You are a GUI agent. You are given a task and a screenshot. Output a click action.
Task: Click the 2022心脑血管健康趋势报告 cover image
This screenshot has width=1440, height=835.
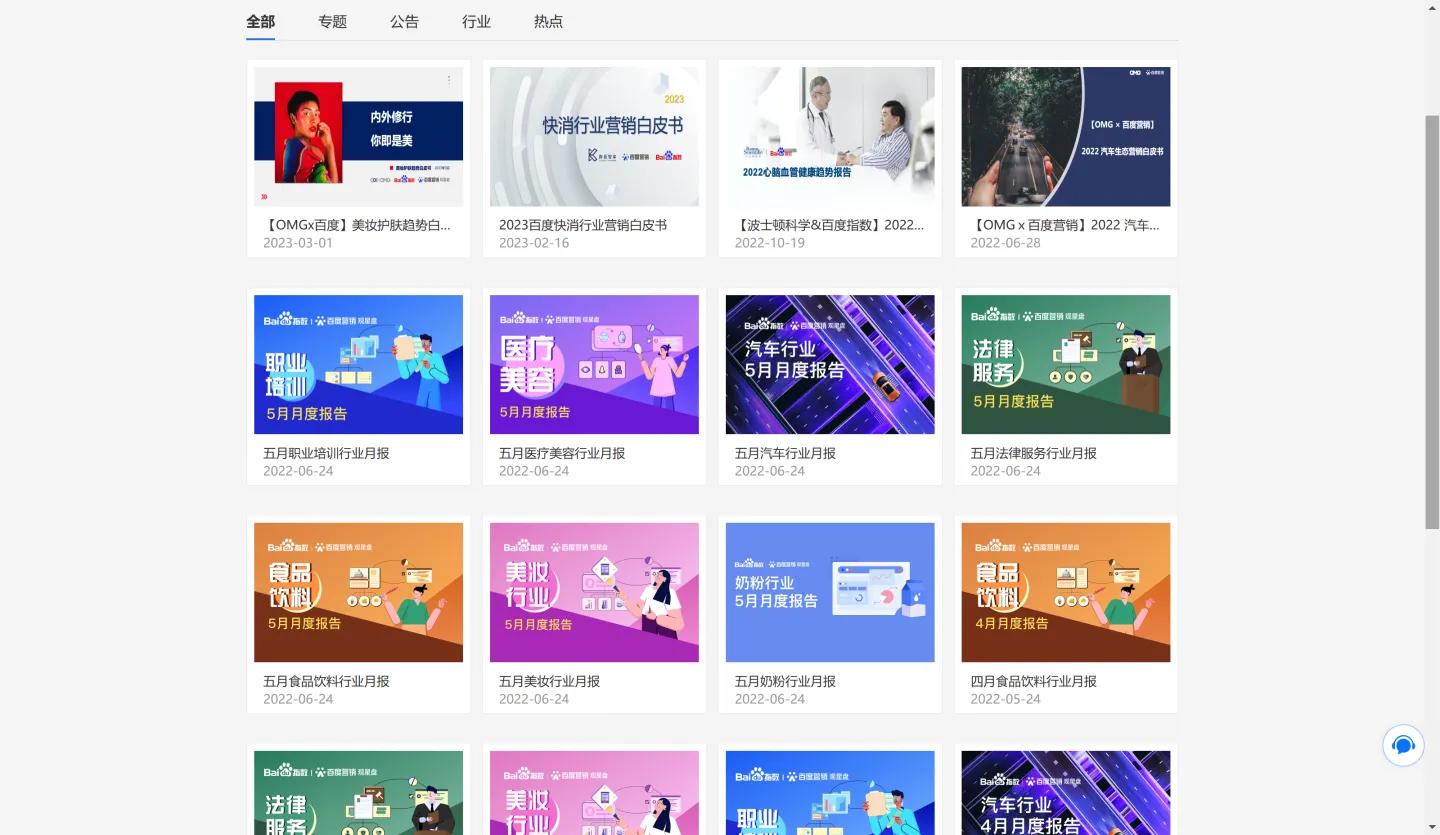click(830, 136)
